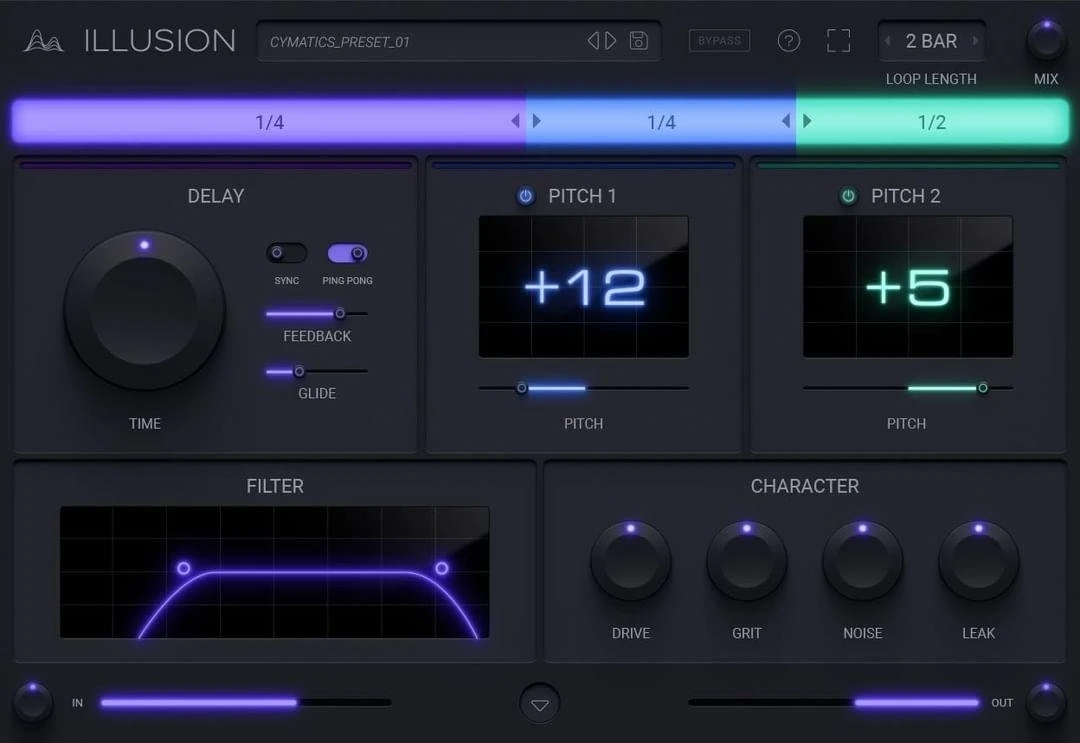Click the FILTER section title
The width and height of the screenshot is (1080, 743).
click(275, 486)
